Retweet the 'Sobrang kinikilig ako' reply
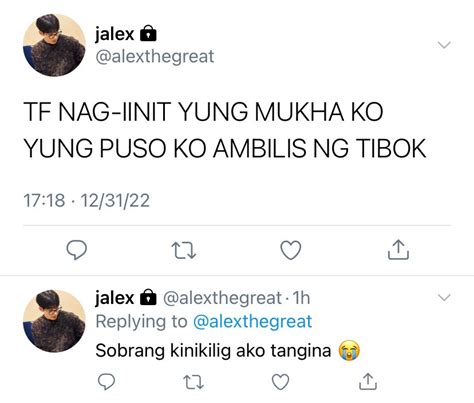This screenshot has width=474, height=403. [x=194, y=382]
